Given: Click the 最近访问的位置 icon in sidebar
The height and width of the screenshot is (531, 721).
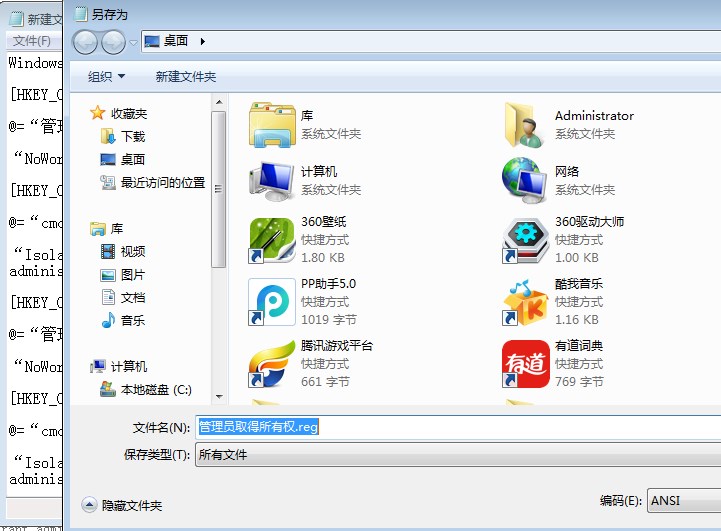Looking at the screenshot, I should point(108,183).
